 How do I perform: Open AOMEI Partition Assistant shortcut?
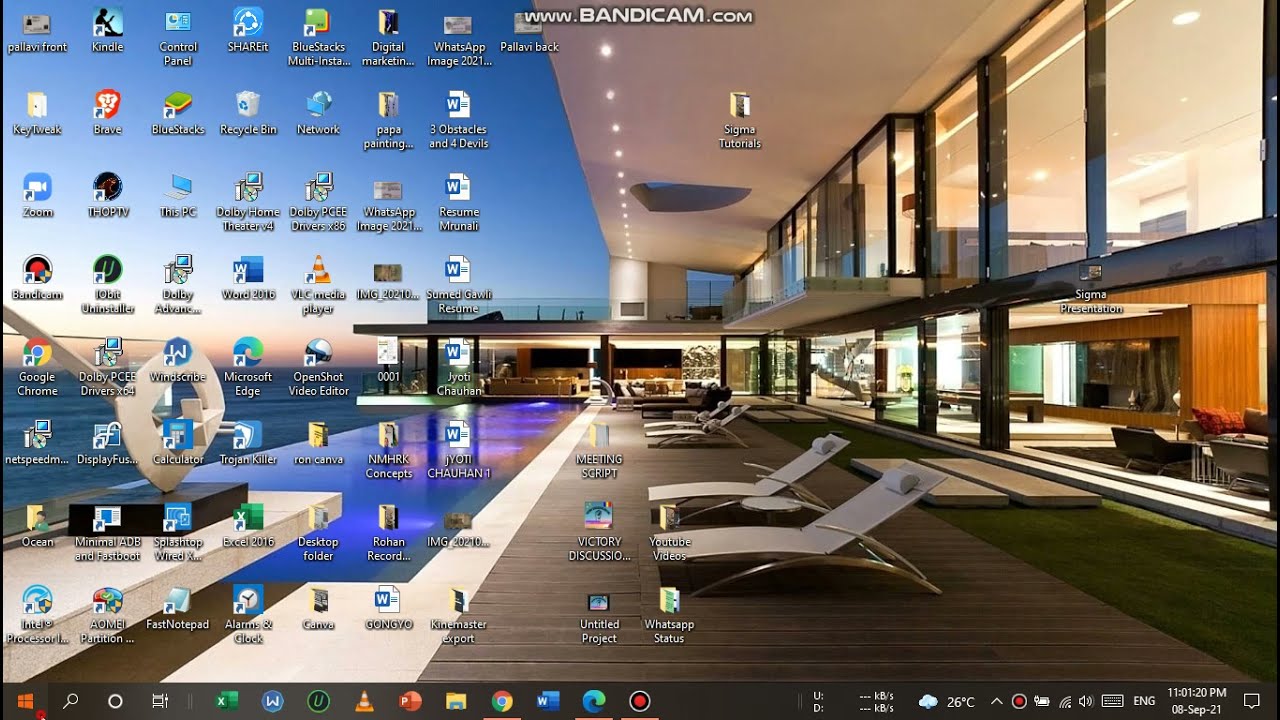point(107,615)
